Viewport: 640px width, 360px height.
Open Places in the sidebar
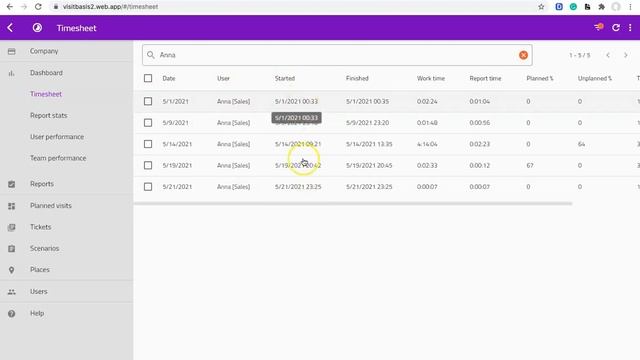pos(40,269)
